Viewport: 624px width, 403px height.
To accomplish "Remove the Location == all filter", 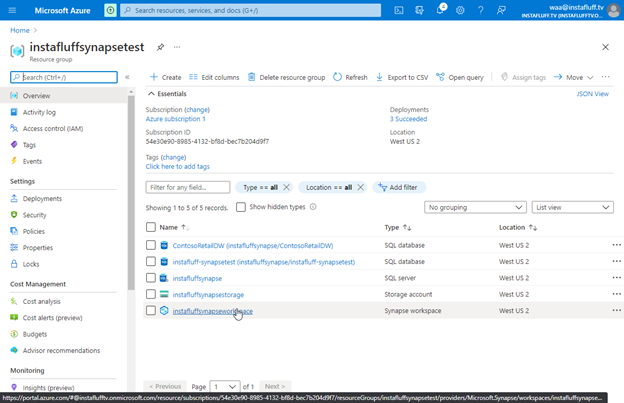I will 360,187.
